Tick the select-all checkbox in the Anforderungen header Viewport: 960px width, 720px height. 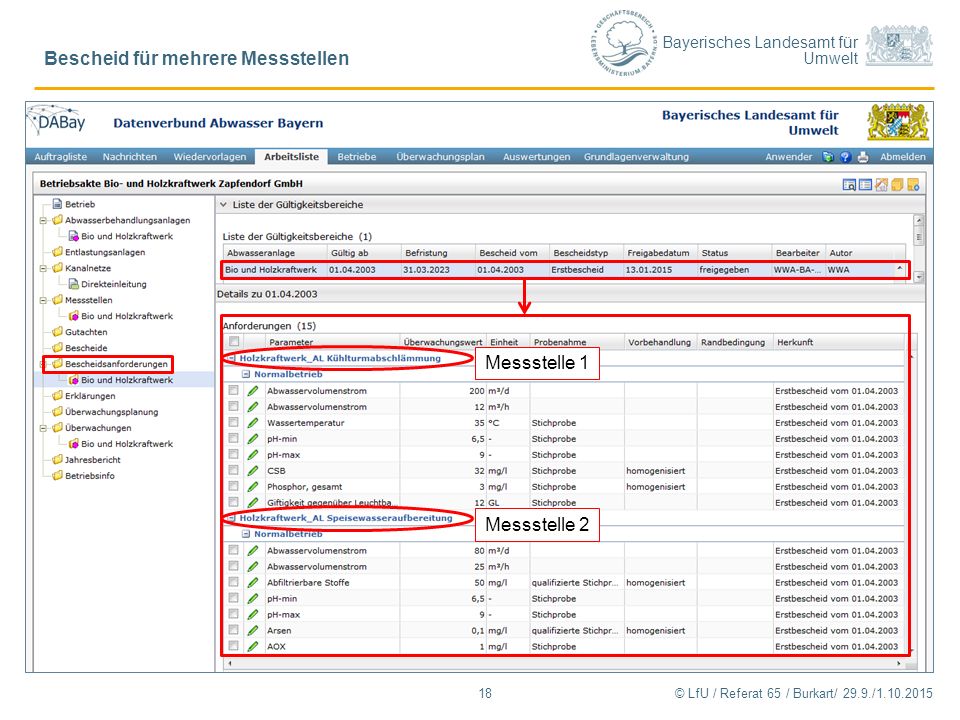tap(234, 342)
